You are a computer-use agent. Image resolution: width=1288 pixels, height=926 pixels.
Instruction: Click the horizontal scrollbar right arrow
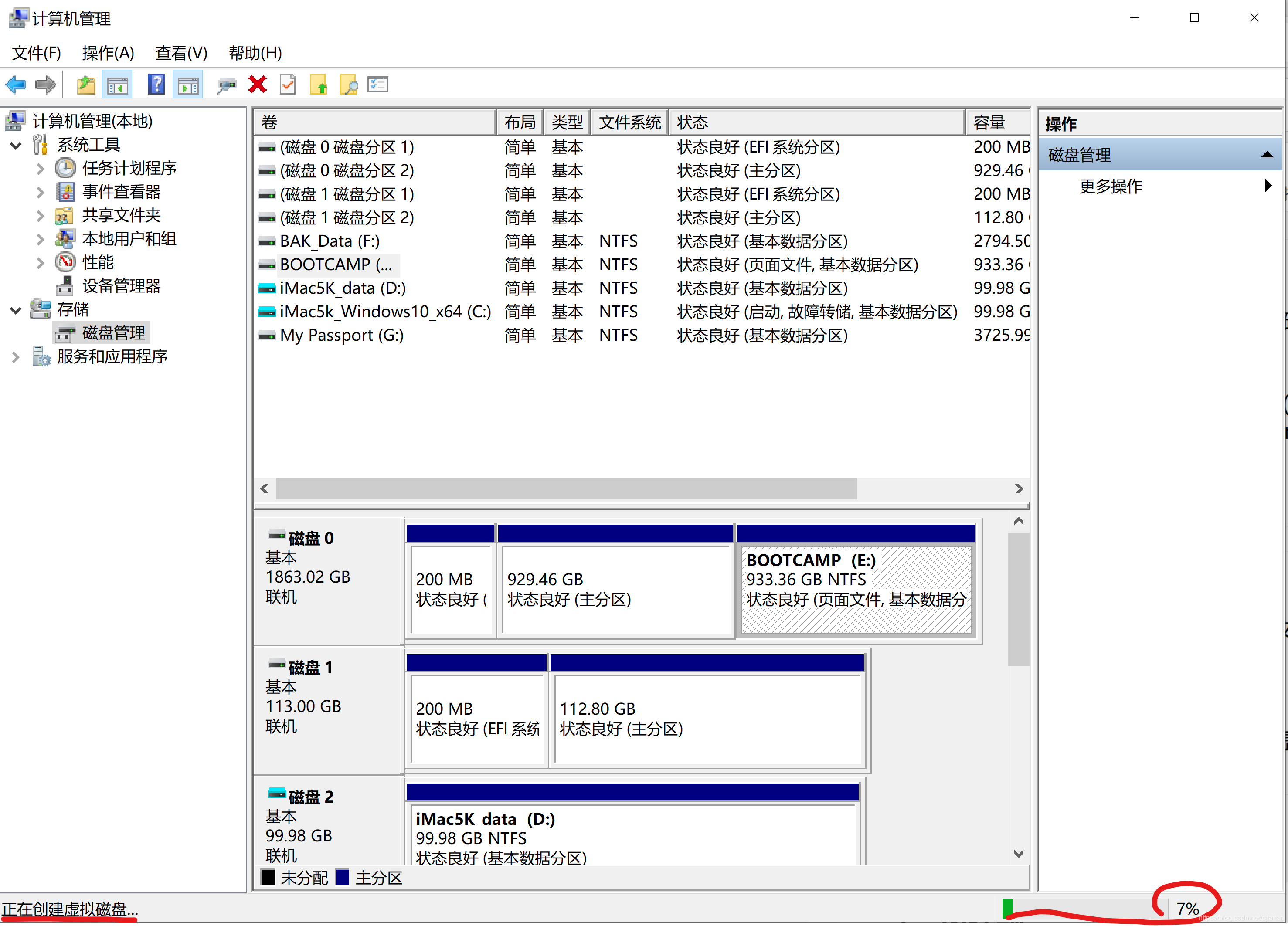[x=1019, y=489]
